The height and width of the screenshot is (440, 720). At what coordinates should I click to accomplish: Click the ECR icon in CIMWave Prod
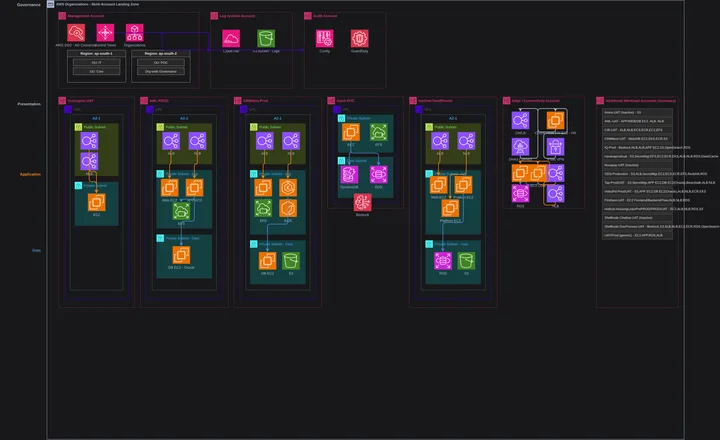coord(288,209)
